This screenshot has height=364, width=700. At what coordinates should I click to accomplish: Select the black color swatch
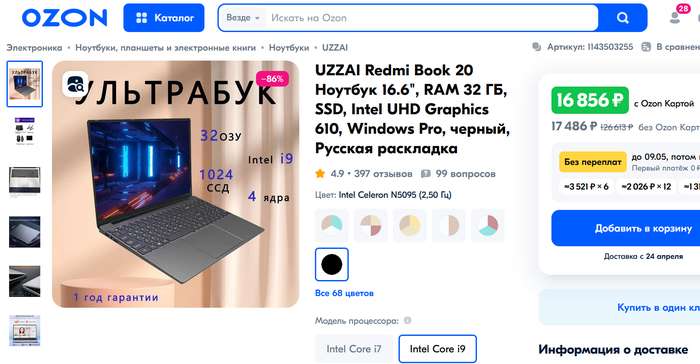[332, 264]
